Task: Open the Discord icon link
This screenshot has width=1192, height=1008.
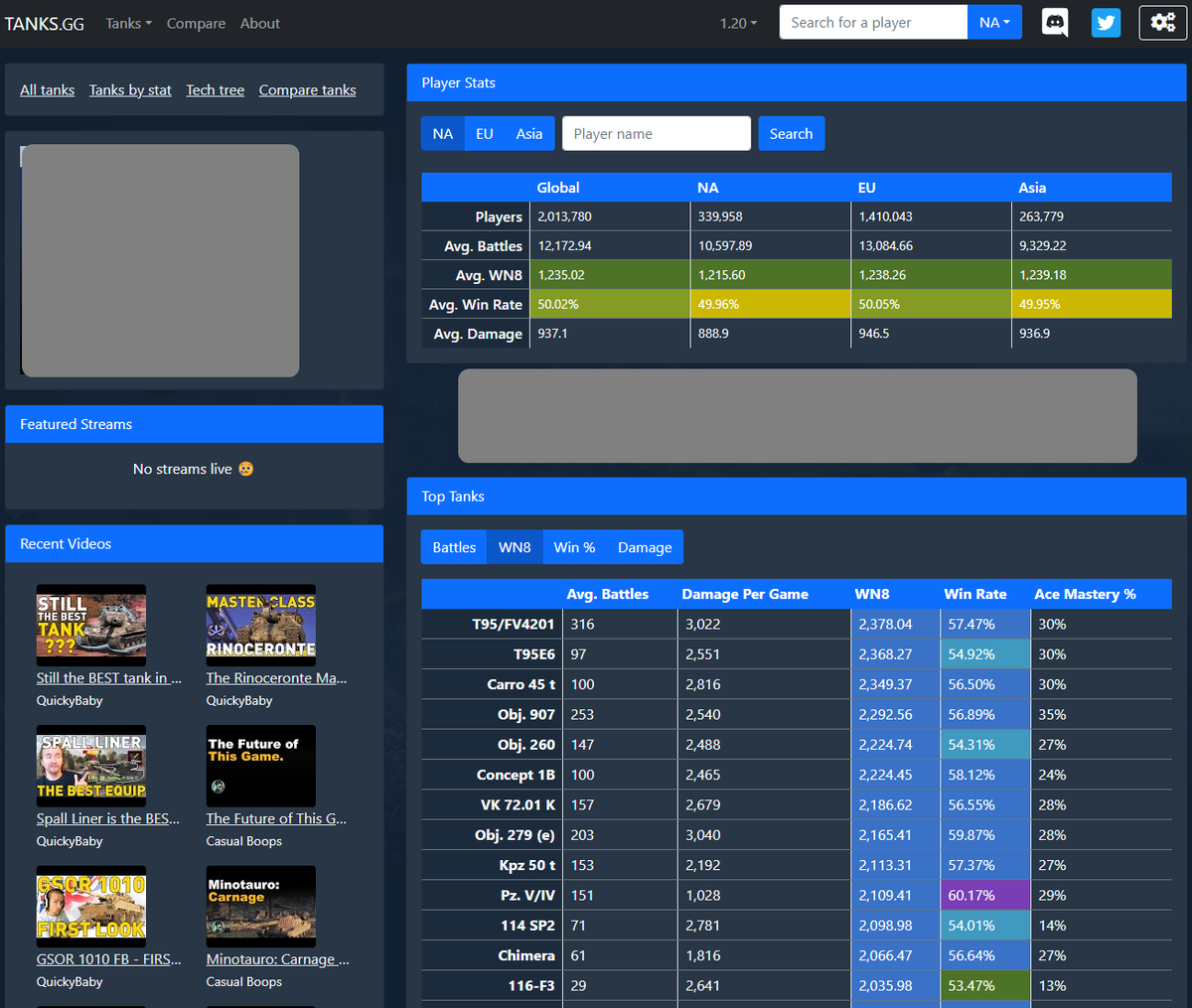Action: click(1055, 22)
